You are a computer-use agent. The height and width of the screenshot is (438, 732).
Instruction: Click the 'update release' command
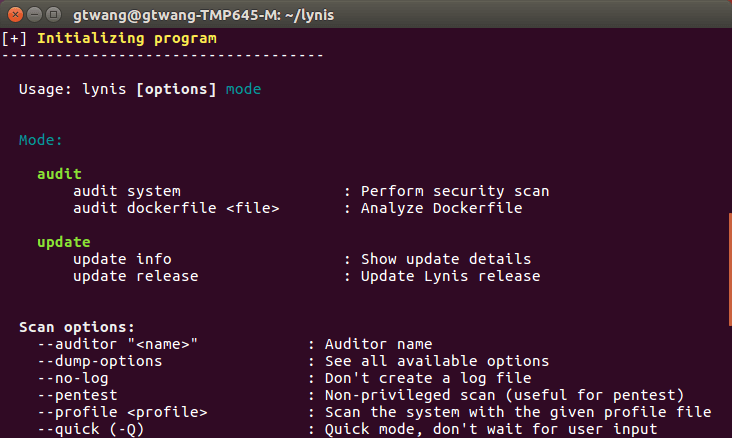point(136,276)
